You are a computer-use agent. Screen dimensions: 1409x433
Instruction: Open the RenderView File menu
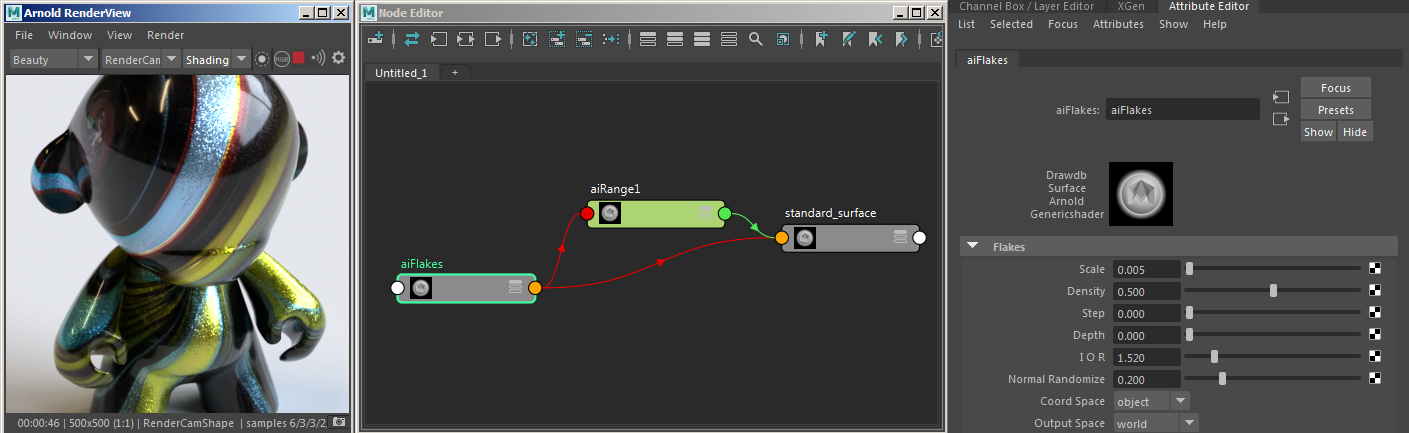click(x=24, y=35)
